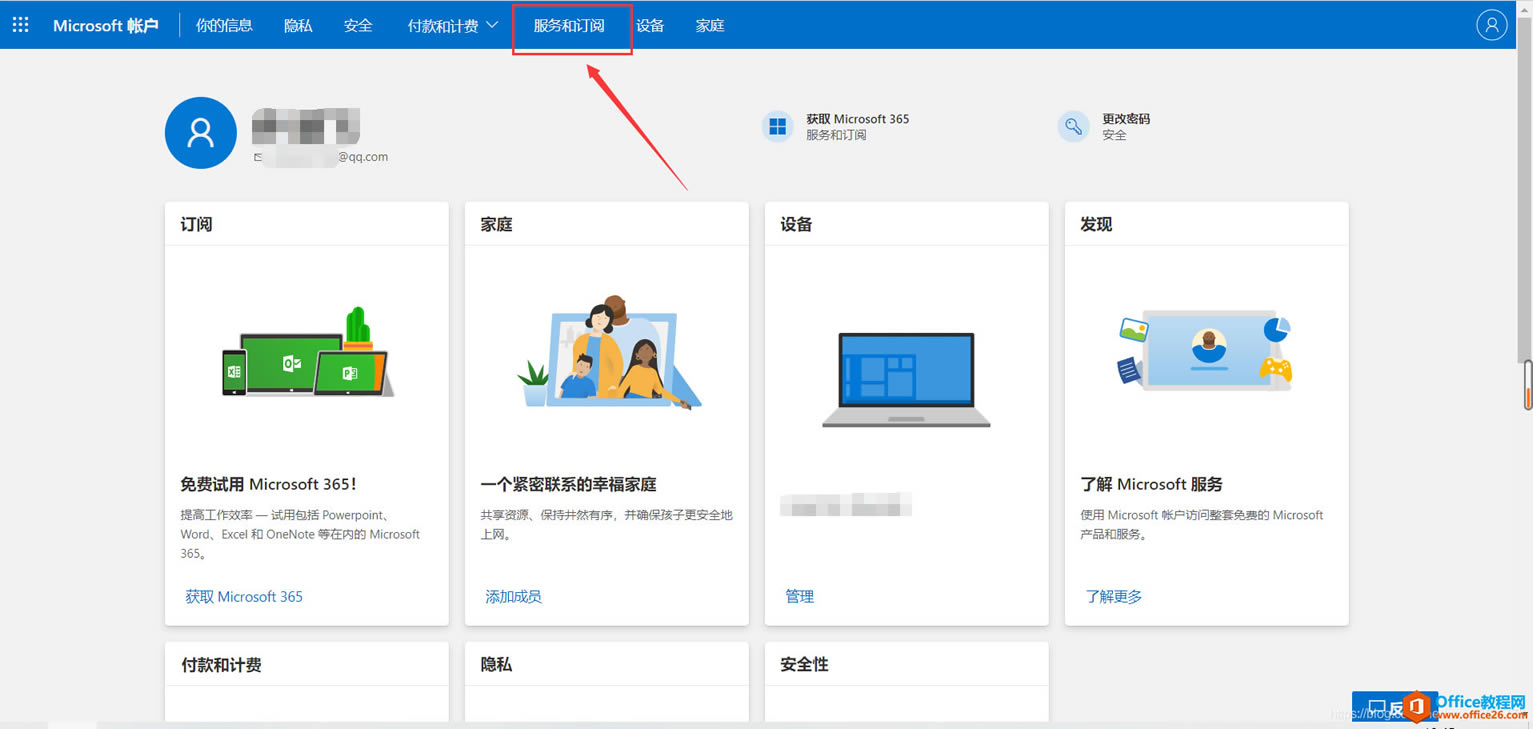Open the 设备 navigation item
This screenshot has width=1533, height=729.
[649, 25]
